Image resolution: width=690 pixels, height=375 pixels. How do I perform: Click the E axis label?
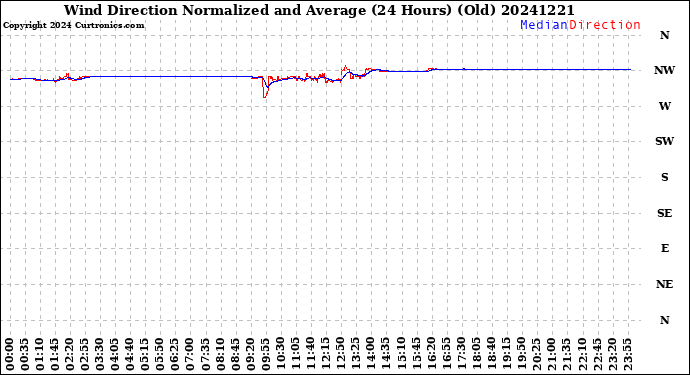[664, 248]
